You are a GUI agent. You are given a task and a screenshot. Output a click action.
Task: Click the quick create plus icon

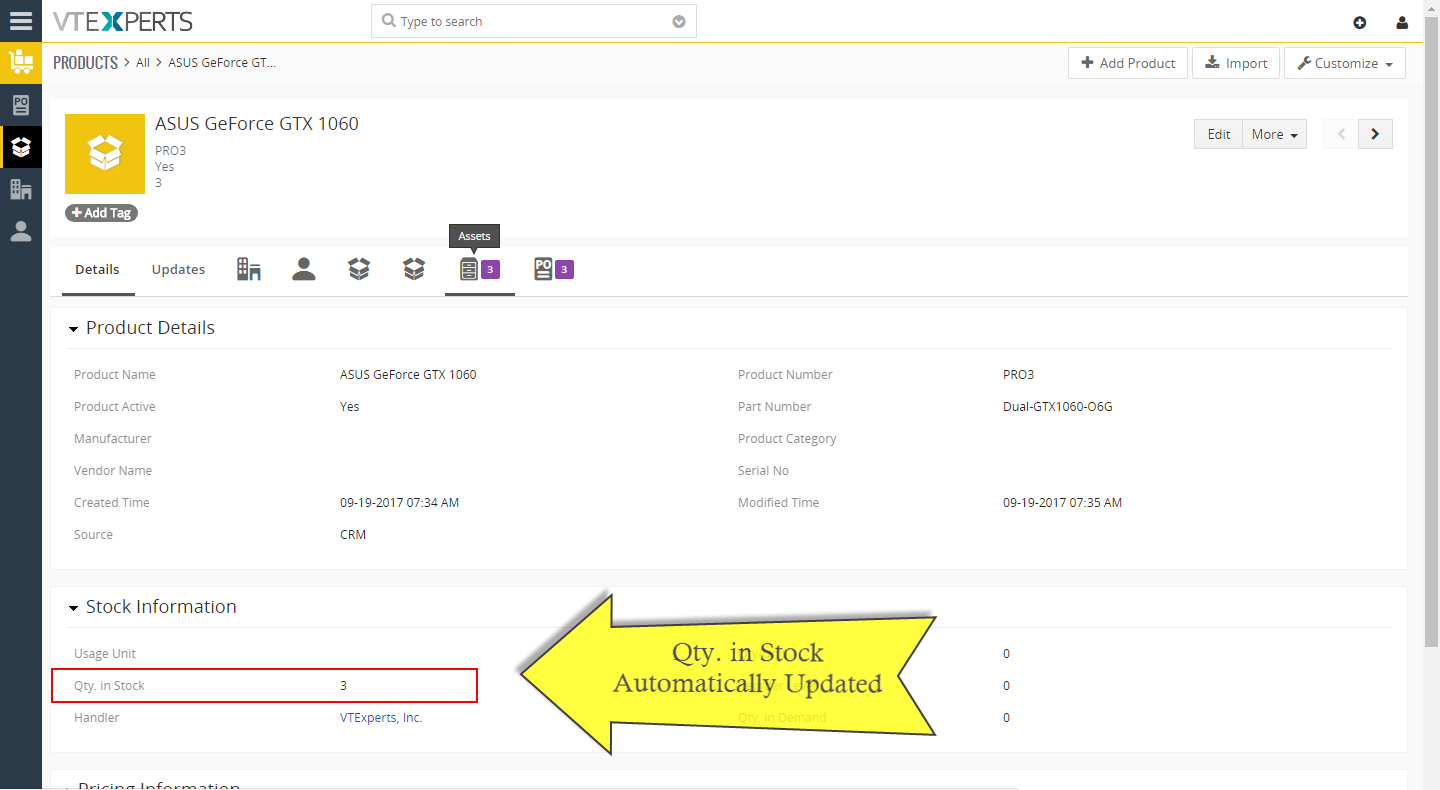tap(1359, 23)
